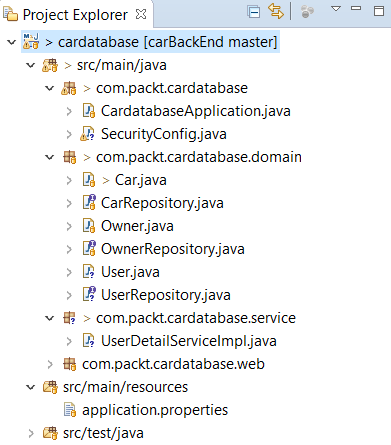Select SecurityConfig.java file

(164, 134)
